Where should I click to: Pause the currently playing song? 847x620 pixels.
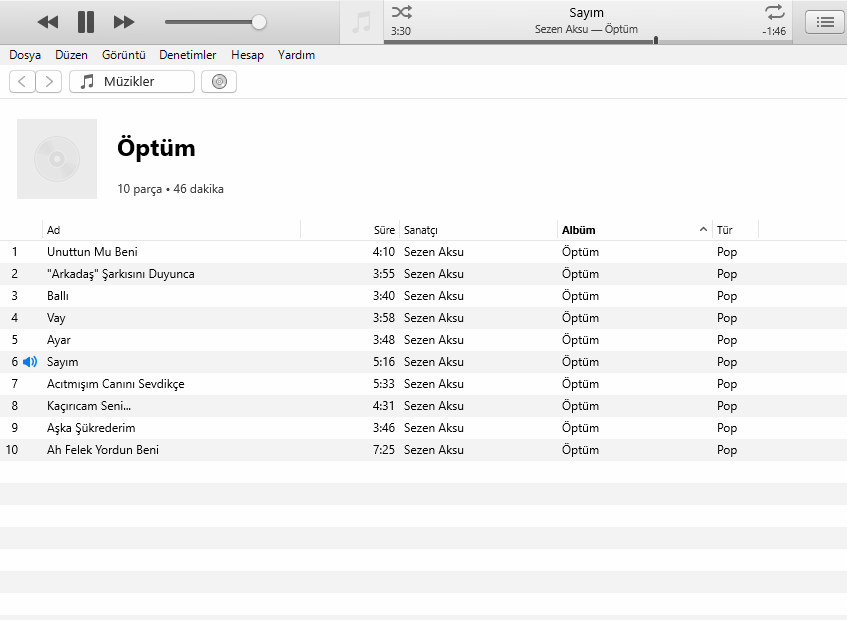[86, 22]
